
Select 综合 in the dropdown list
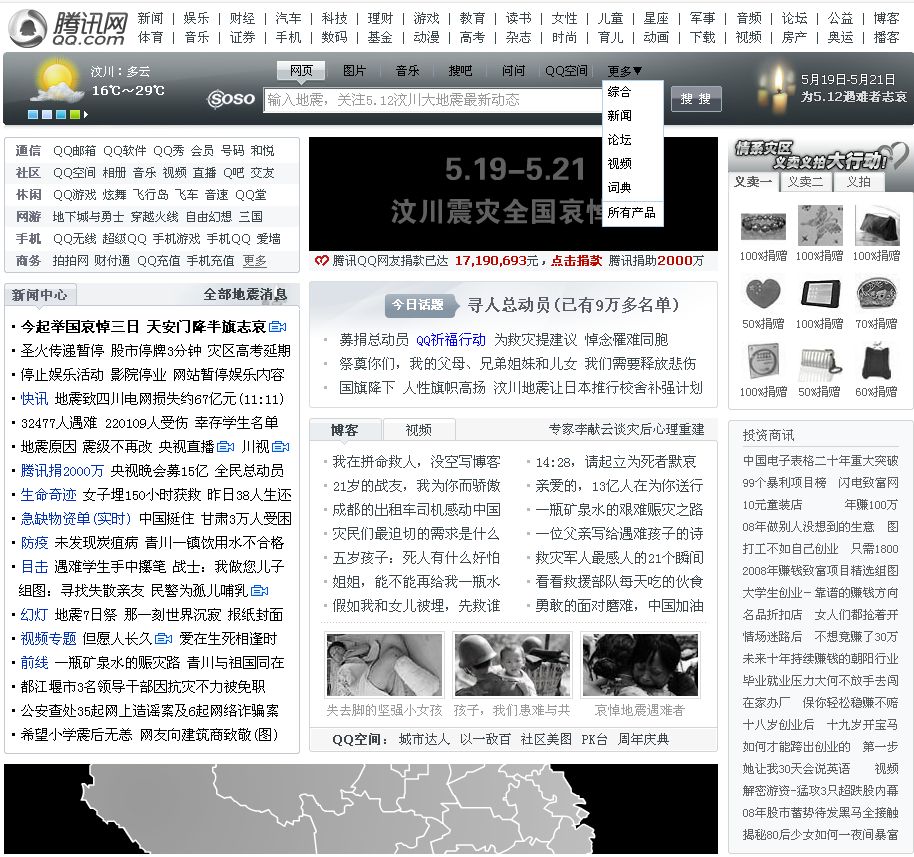click(619, 92)
